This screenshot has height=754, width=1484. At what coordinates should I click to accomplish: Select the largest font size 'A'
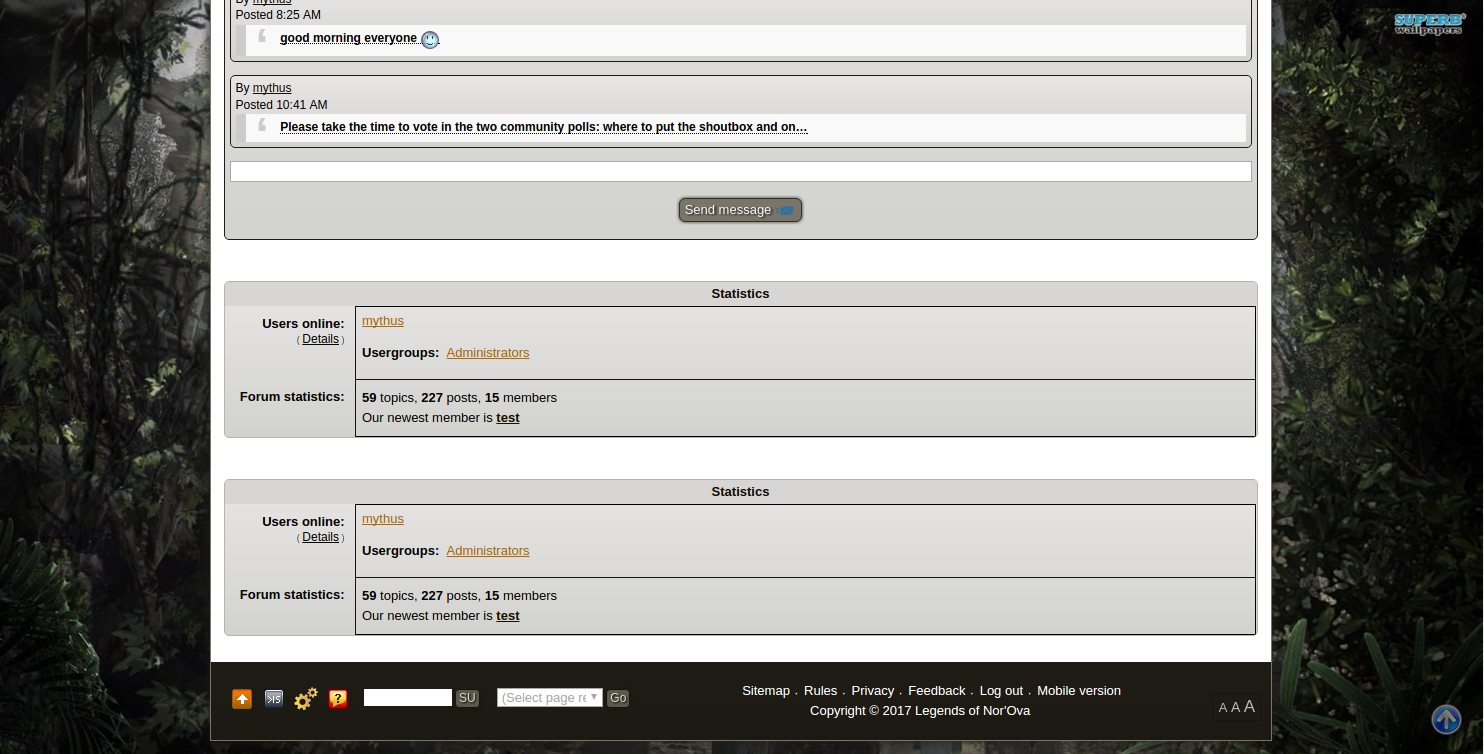coord(1249,706)
